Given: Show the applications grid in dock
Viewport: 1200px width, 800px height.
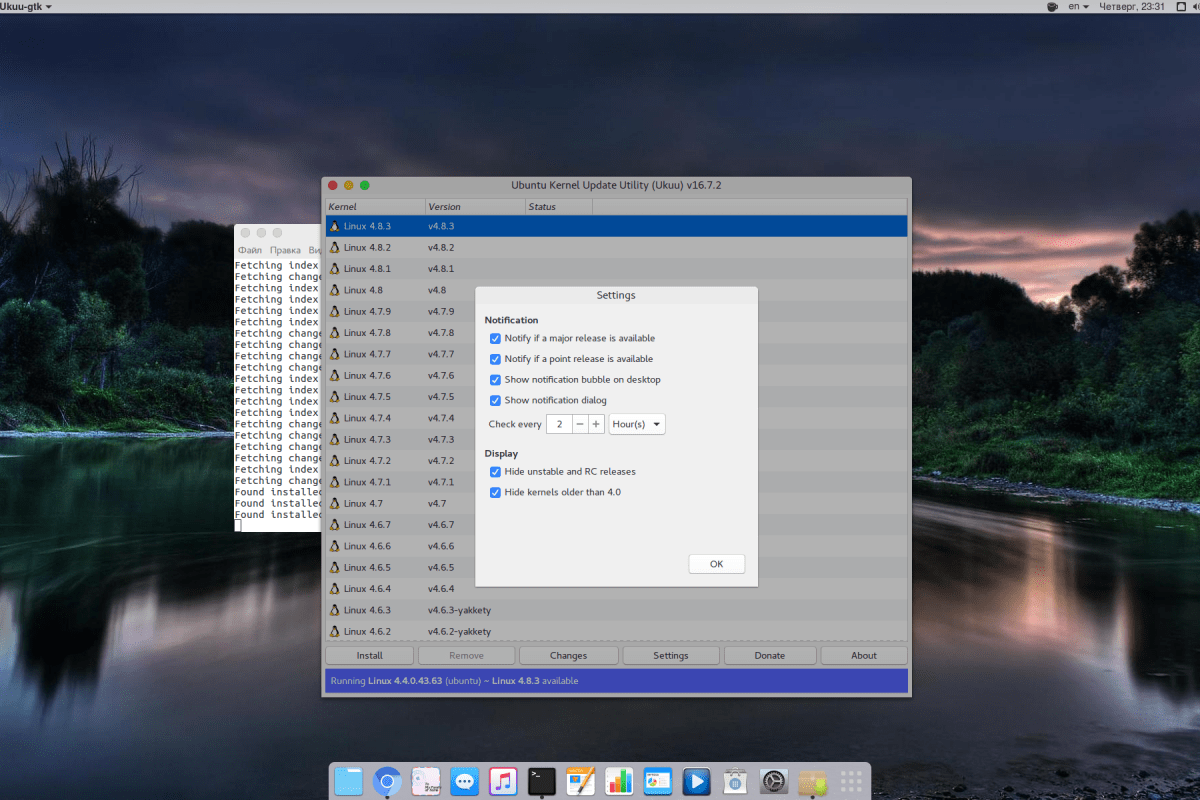Looking at the screenshot, I should (x=851, y=781).
